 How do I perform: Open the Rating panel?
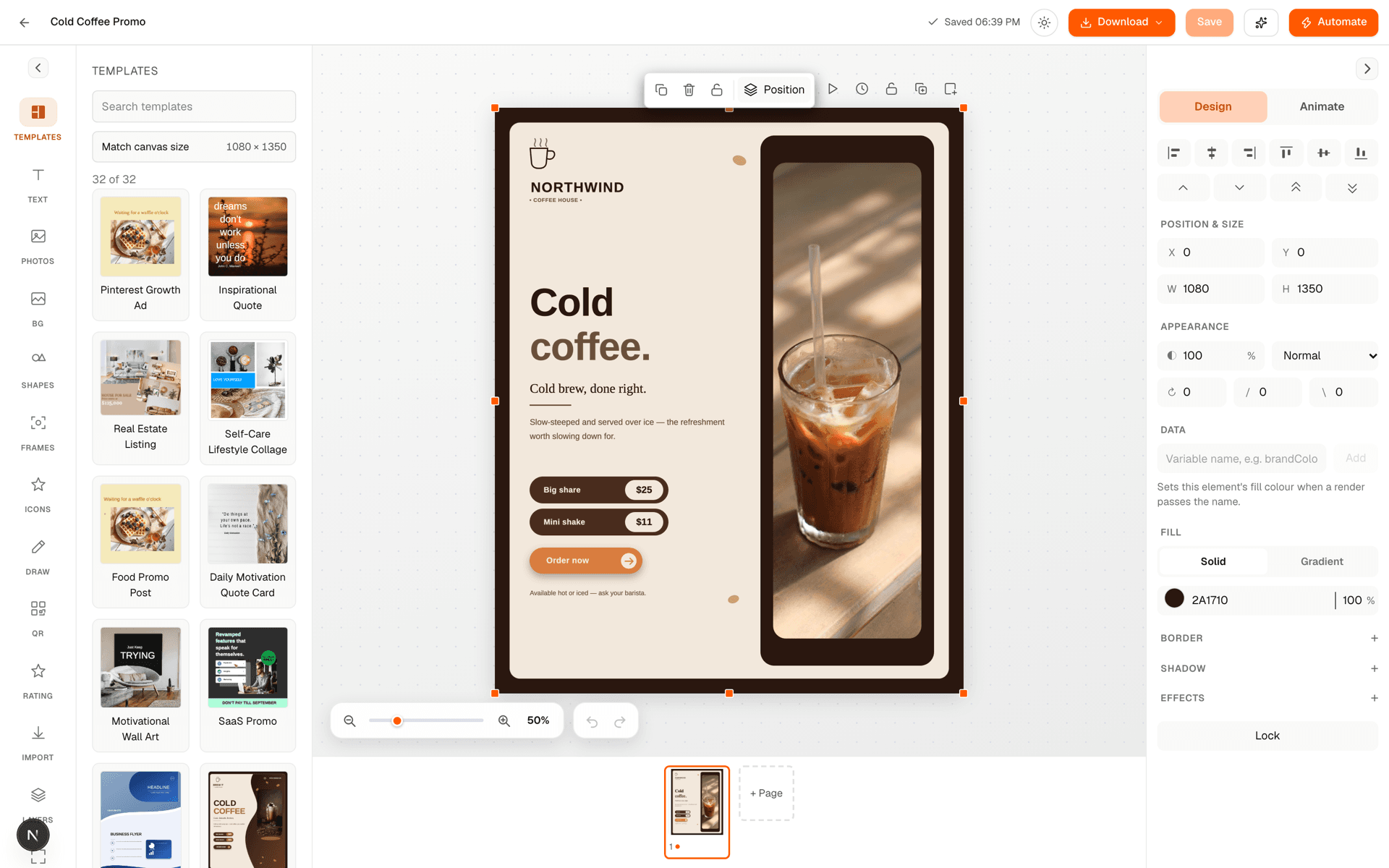pos(38,681)
